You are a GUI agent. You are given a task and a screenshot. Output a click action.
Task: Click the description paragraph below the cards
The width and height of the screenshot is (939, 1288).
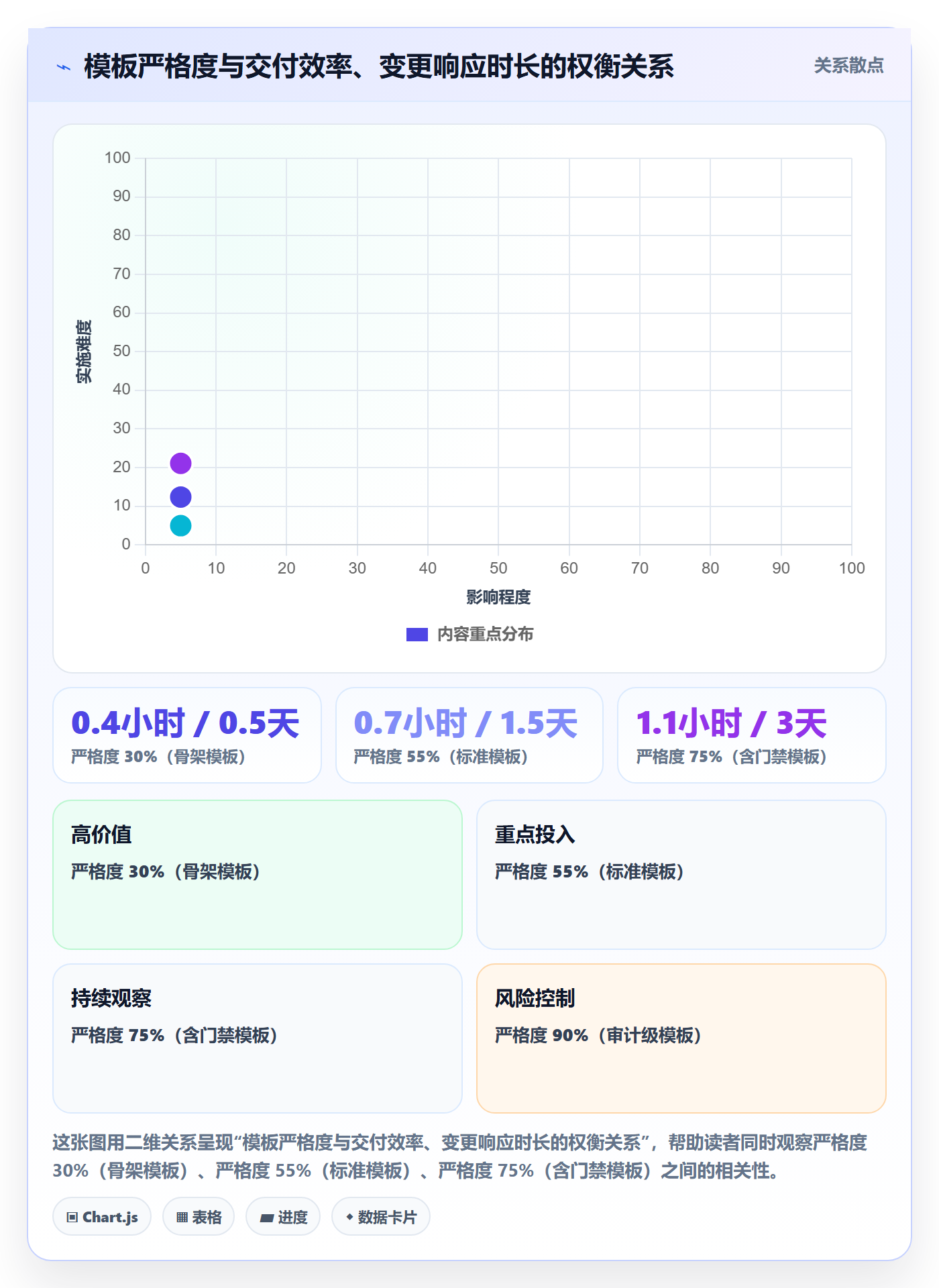coord(460,1157)
